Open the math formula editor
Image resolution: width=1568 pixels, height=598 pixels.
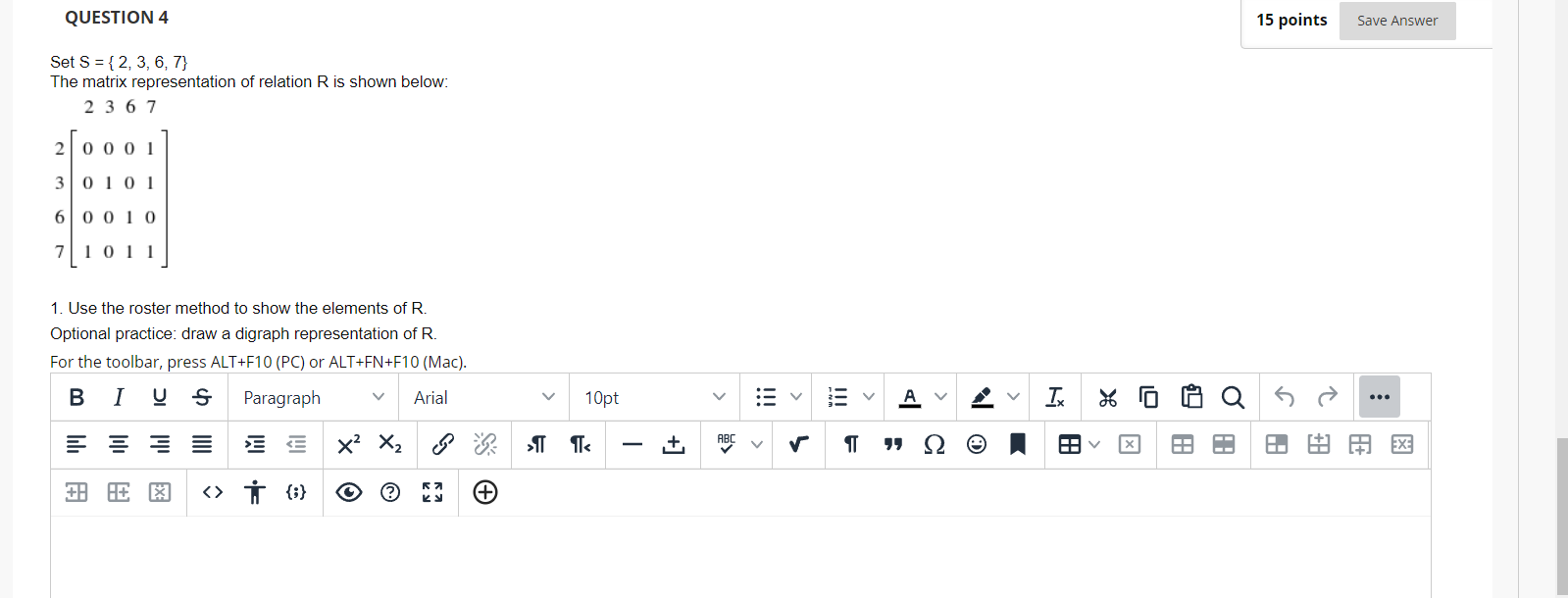click(799, 444)
